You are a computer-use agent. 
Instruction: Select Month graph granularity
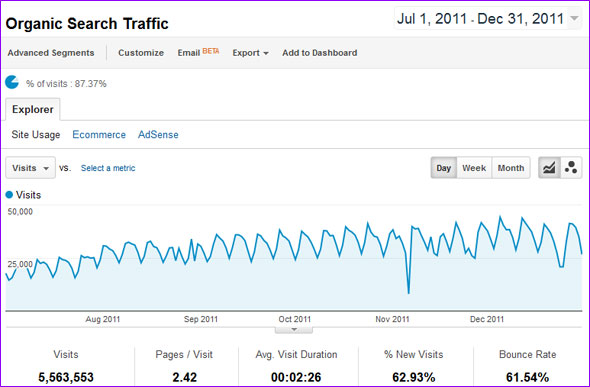tap(511, 168)
